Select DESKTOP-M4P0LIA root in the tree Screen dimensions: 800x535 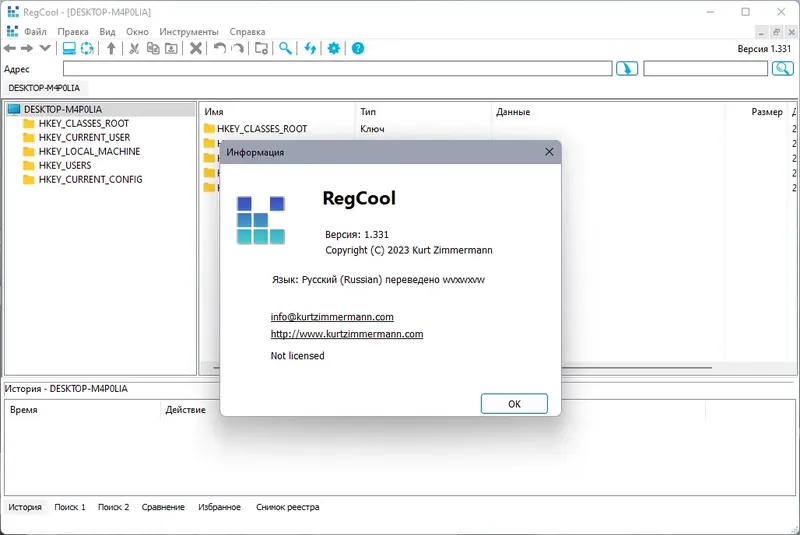coord(63,109)
